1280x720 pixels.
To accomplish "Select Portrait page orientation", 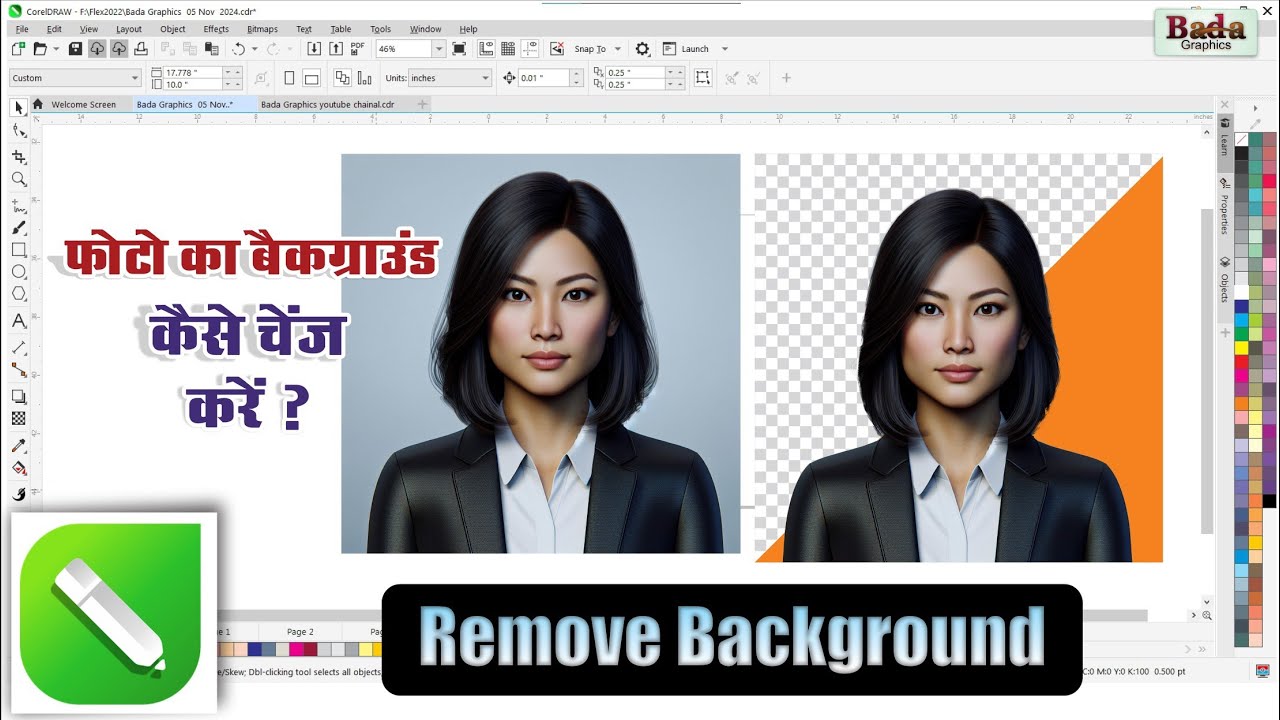I will [x=289, y=77].
